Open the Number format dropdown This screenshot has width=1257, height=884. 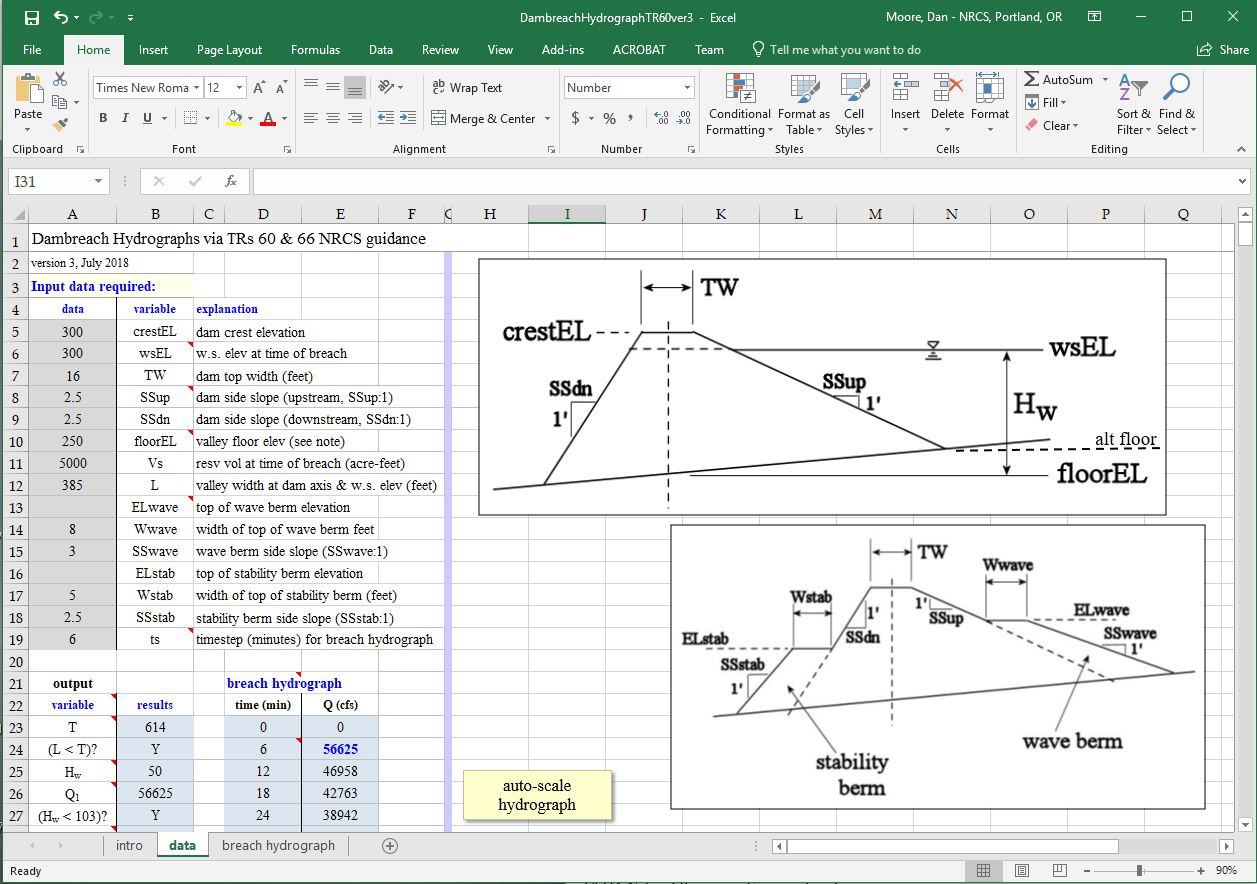[x=687, y=88]
